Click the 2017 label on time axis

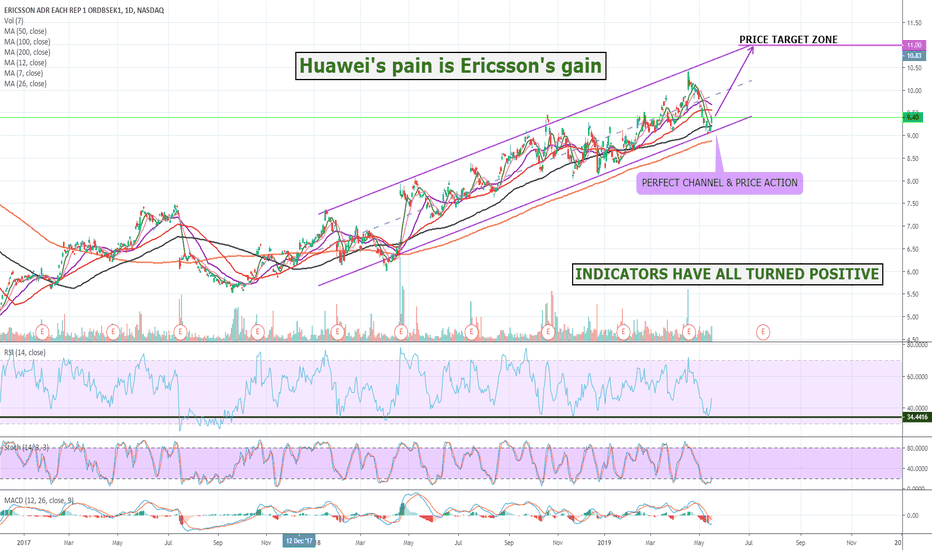24,542
